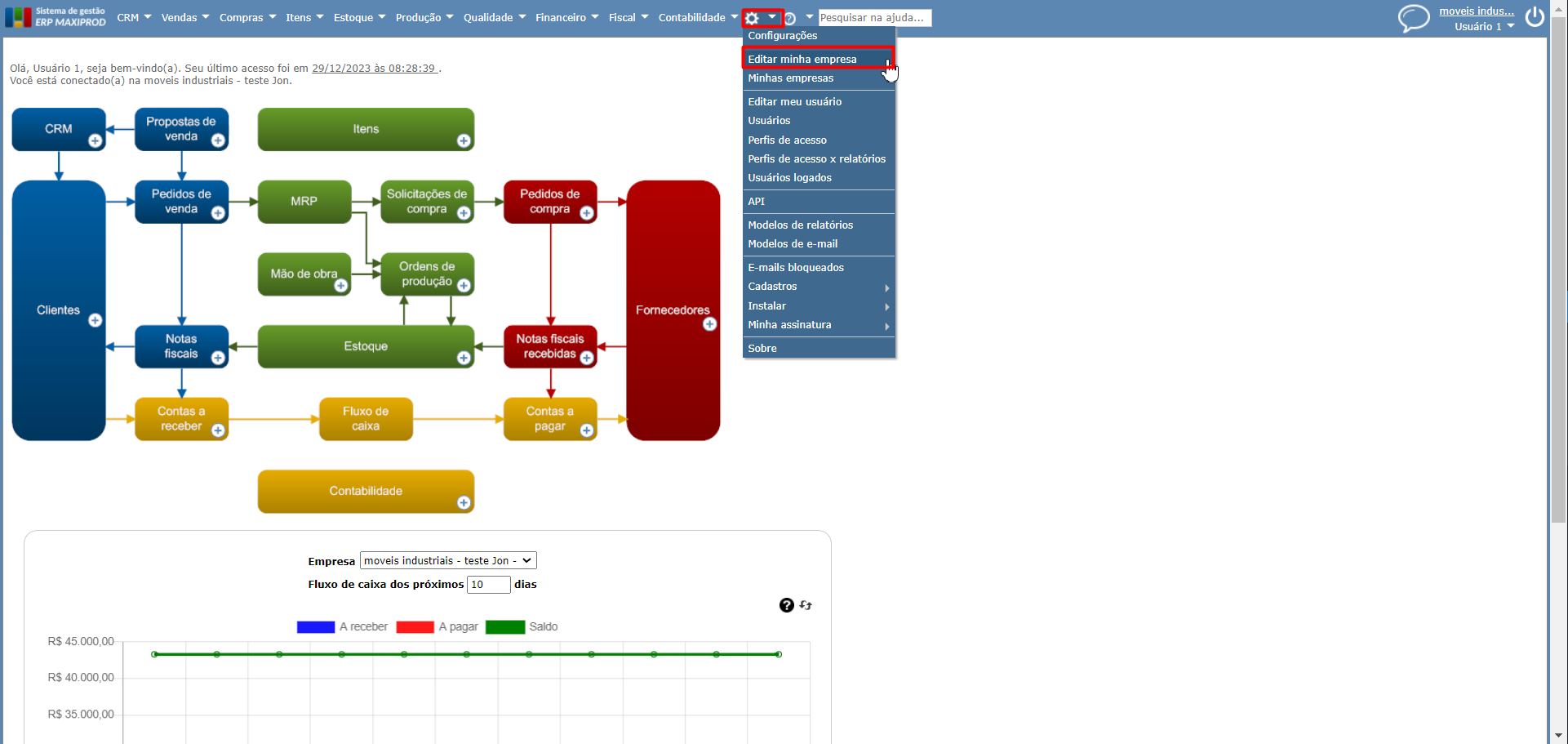Expand the CRM menu
1568x744 pixels.
[x=134, y=17]
